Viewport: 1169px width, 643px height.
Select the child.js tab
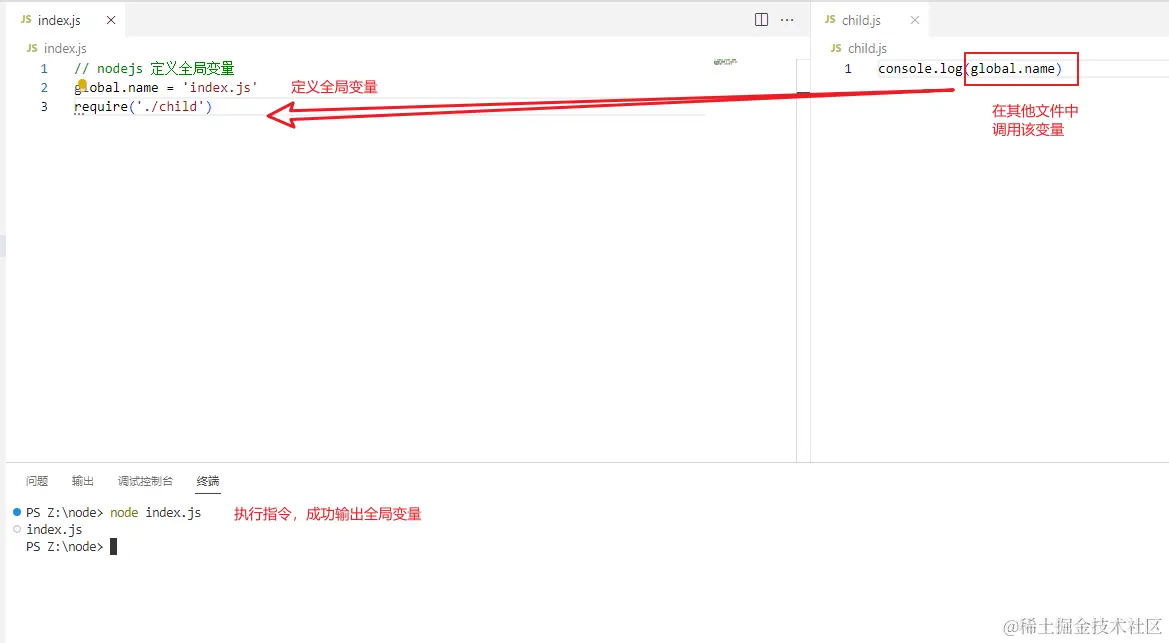point(870,20)
